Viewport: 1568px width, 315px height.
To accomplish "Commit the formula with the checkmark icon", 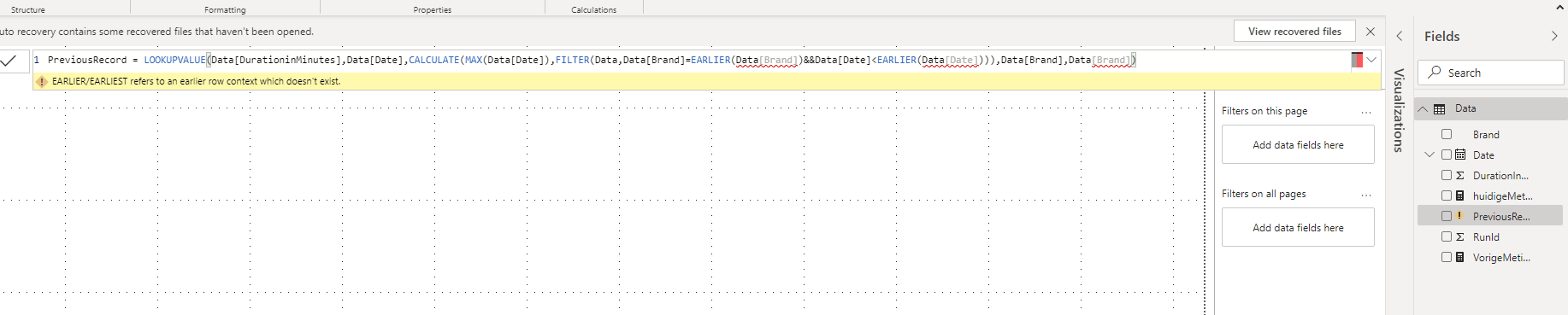I will pyautogui.click(x=9, y=61).
